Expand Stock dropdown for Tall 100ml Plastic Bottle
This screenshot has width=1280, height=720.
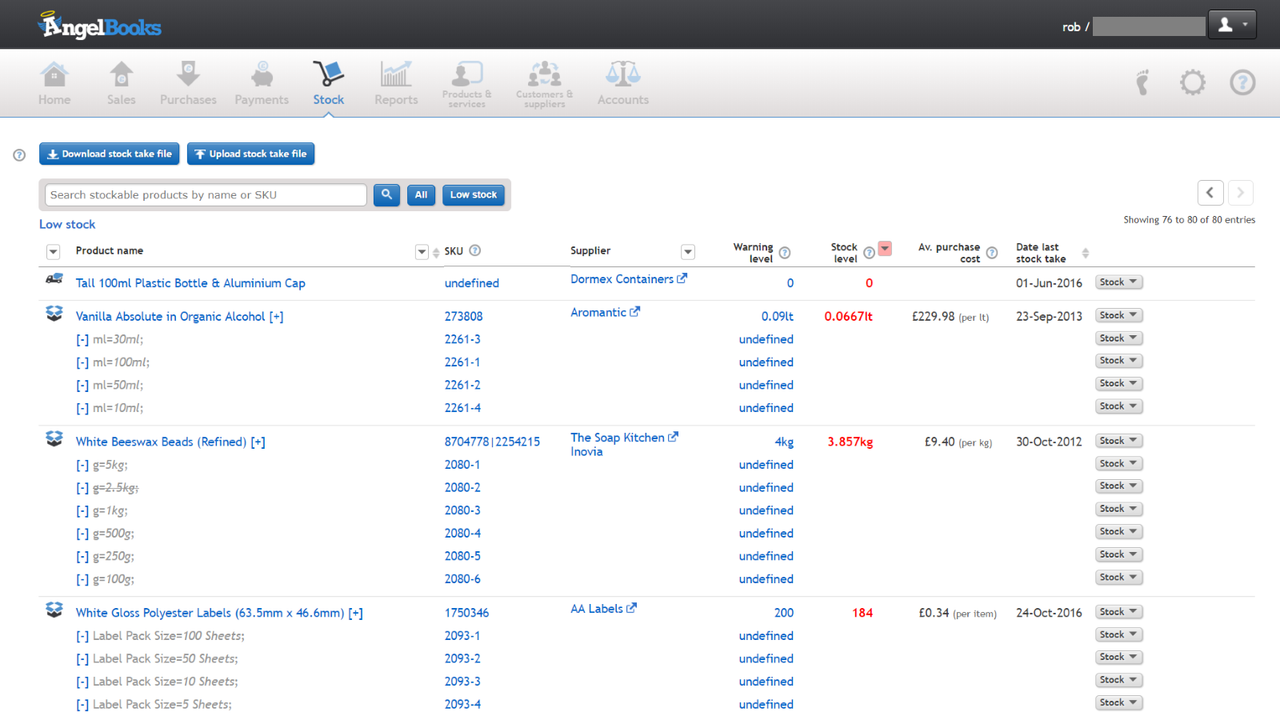pos(1118,283)
